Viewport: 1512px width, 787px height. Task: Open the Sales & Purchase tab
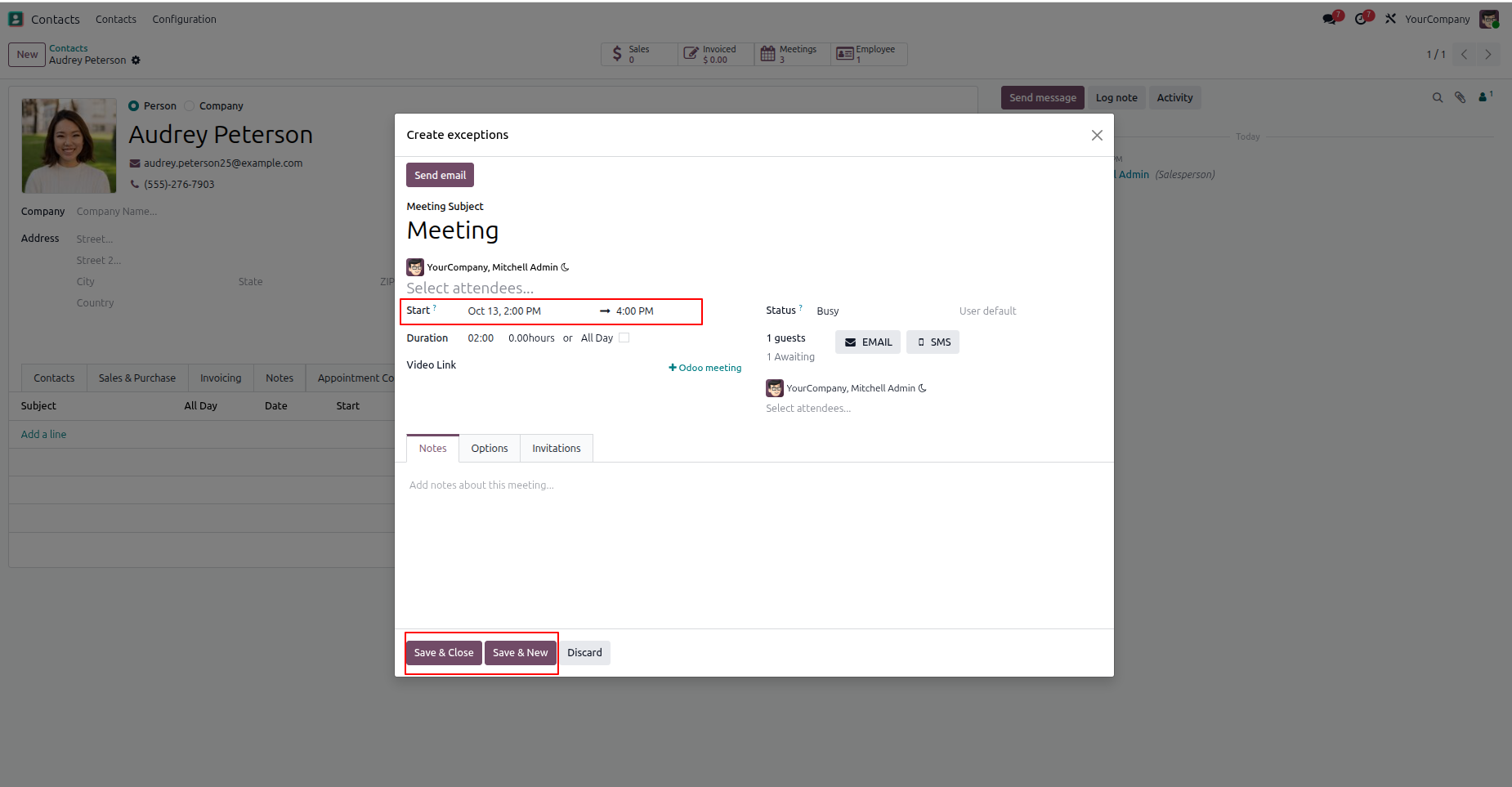[x=137, y=378]
